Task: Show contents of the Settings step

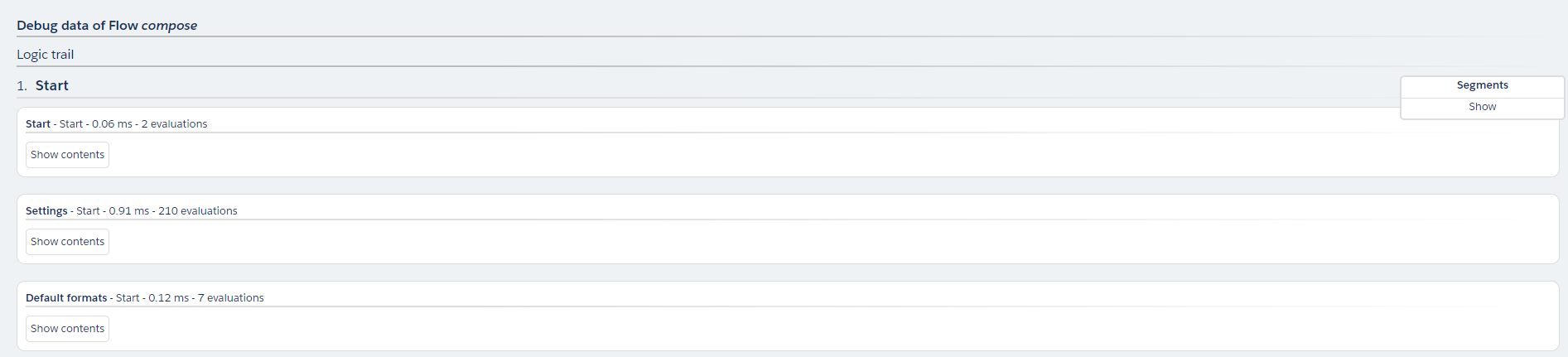Action: pos(67,242)
